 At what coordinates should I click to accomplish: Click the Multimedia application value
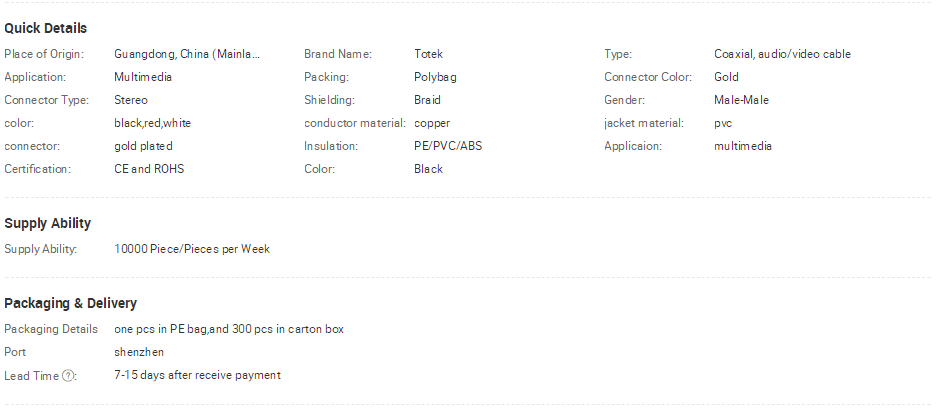(143, 77)
